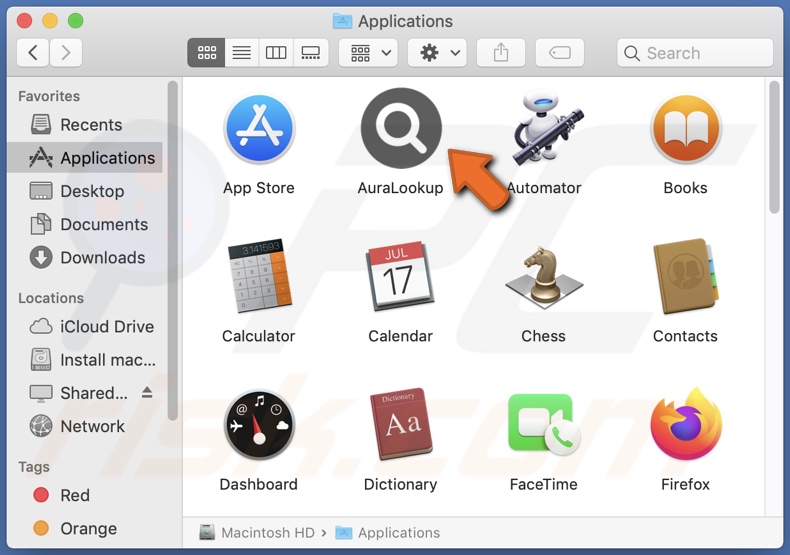Go back with the back arrow

33,52
